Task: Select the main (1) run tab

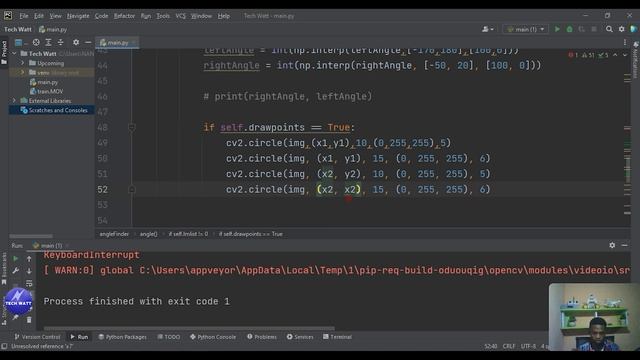Action: tap(51, 245)
